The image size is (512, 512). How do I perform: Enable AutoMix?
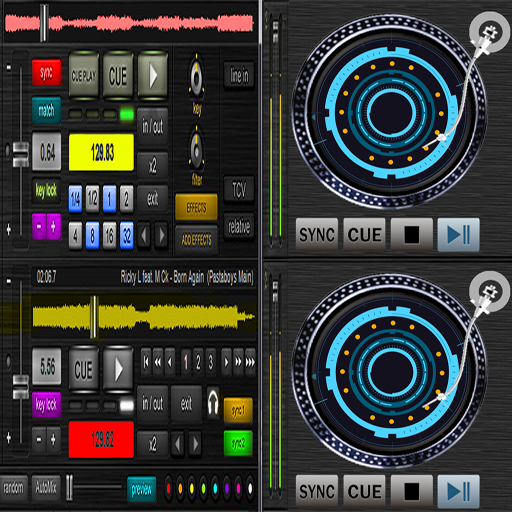(46, 488)
